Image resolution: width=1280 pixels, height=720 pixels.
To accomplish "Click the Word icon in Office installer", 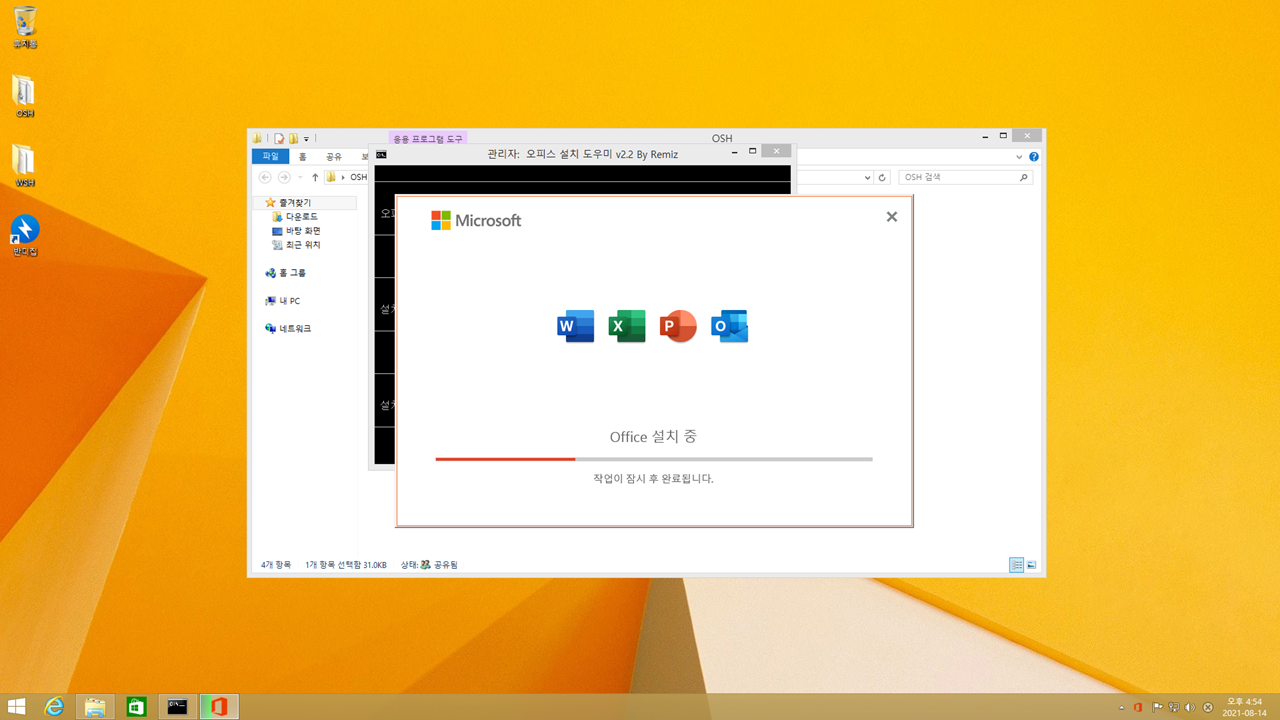I will pyautogui.click(x=575, y=326).
